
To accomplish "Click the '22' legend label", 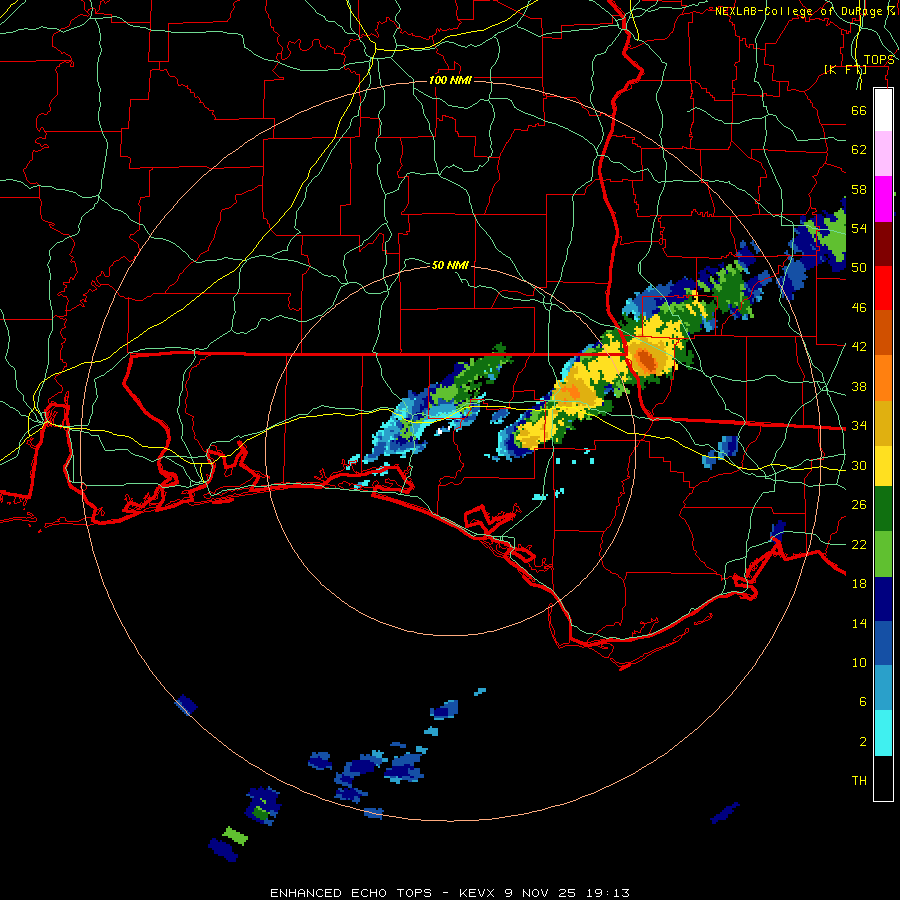I will coord(859,544).
